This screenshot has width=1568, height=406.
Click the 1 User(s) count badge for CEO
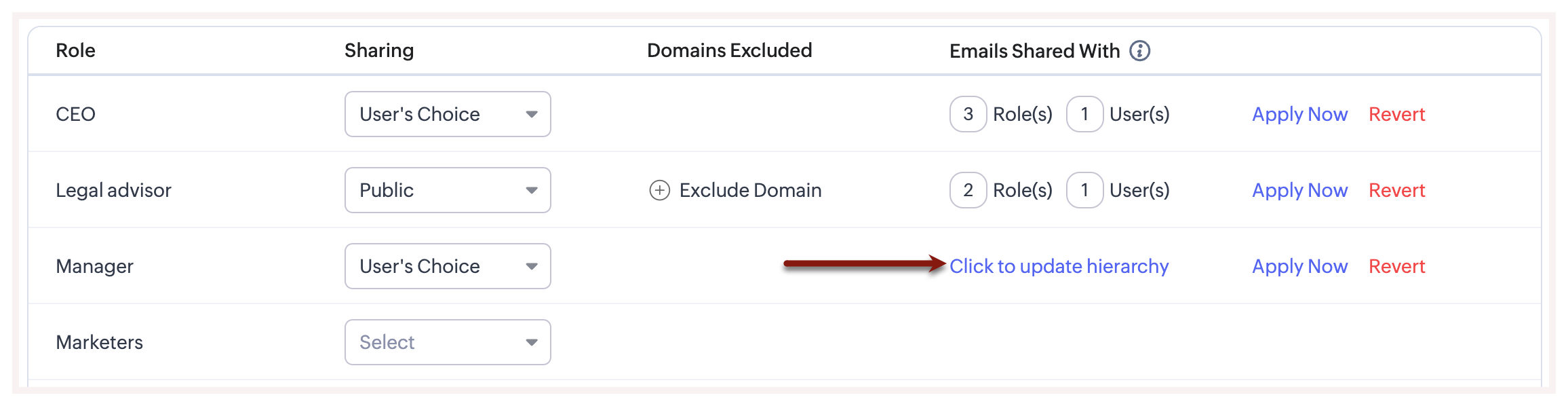click(x=1084, y=114)
